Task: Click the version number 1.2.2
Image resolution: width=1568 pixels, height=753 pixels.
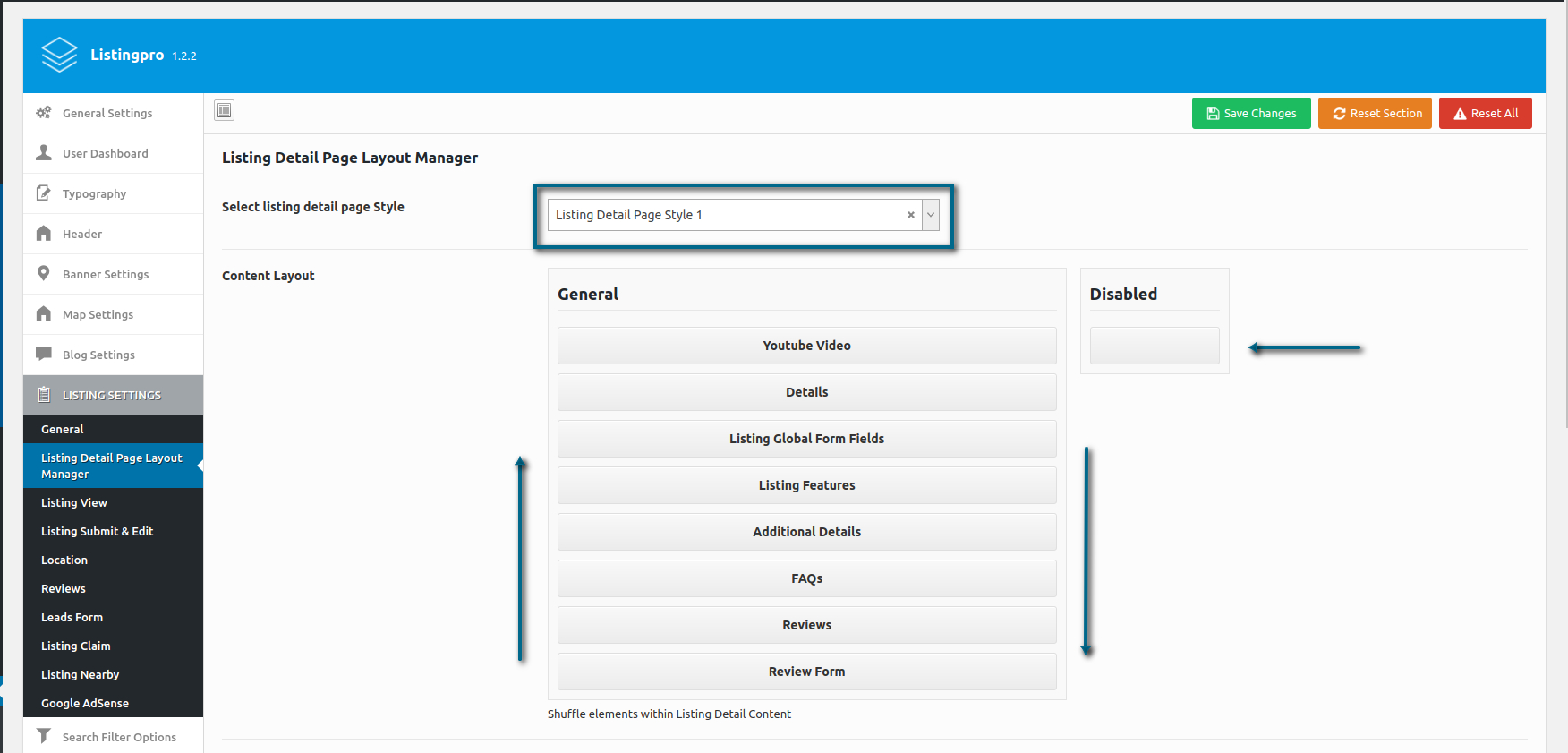Action: click(184, 56)
